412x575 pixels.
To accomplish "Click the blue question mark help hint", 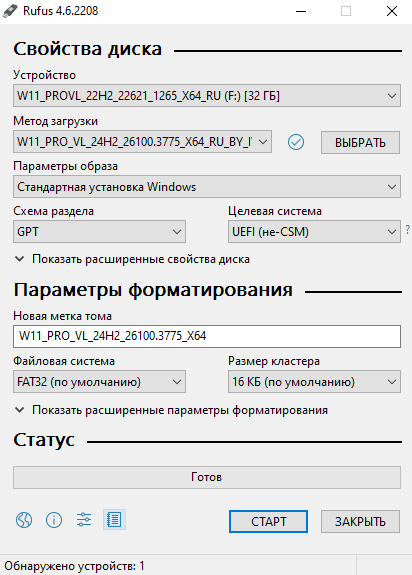I will [x=408, y=230].
